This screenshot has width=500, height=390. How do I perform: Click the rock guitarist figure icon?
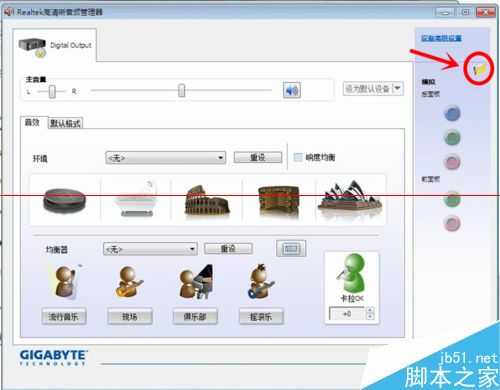coord(261,282)
